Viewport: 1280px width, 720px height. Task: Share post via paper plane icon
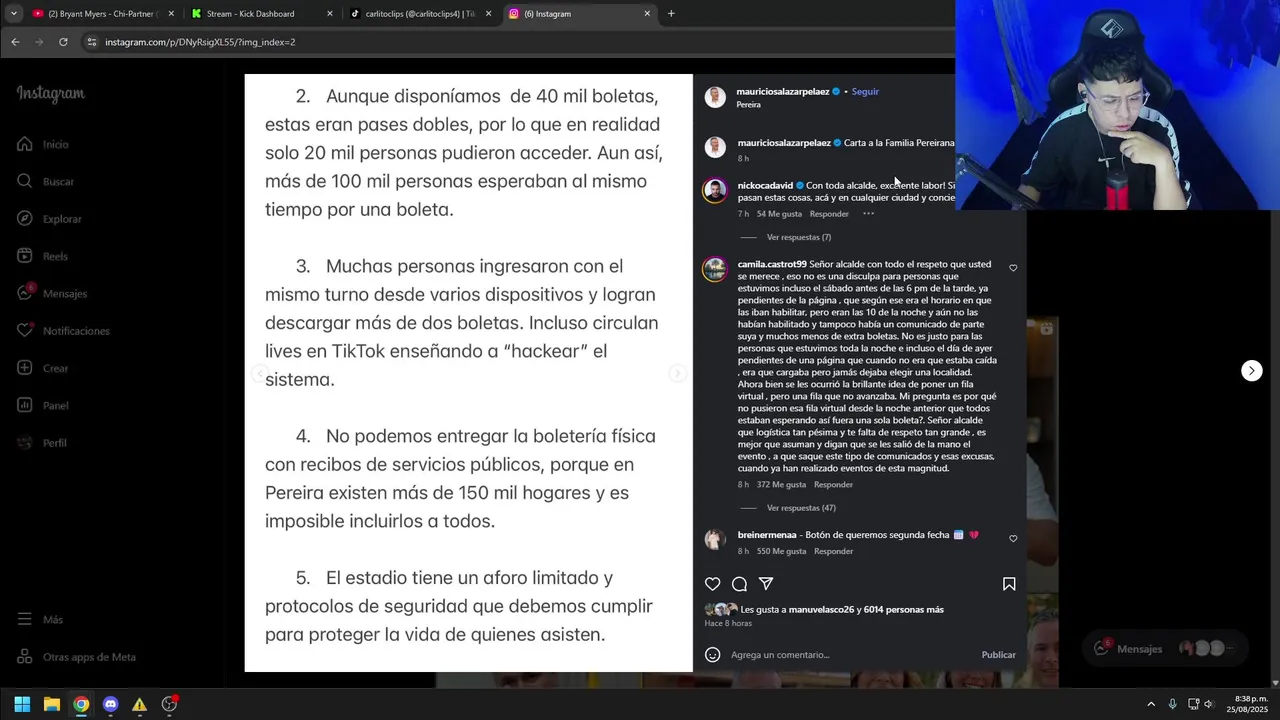pyautogui.click(x=766, y=584)
